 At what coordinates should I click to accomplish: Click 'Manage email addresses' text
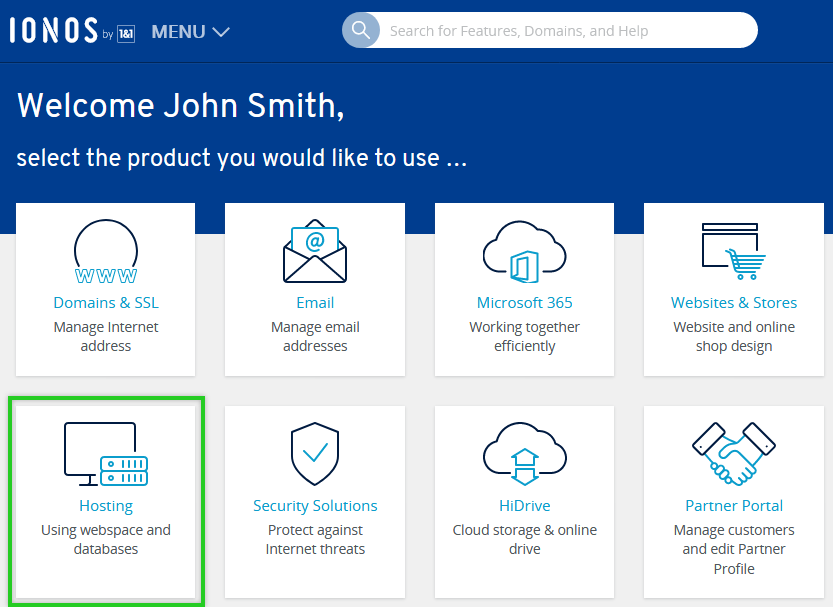pos(315,336)
